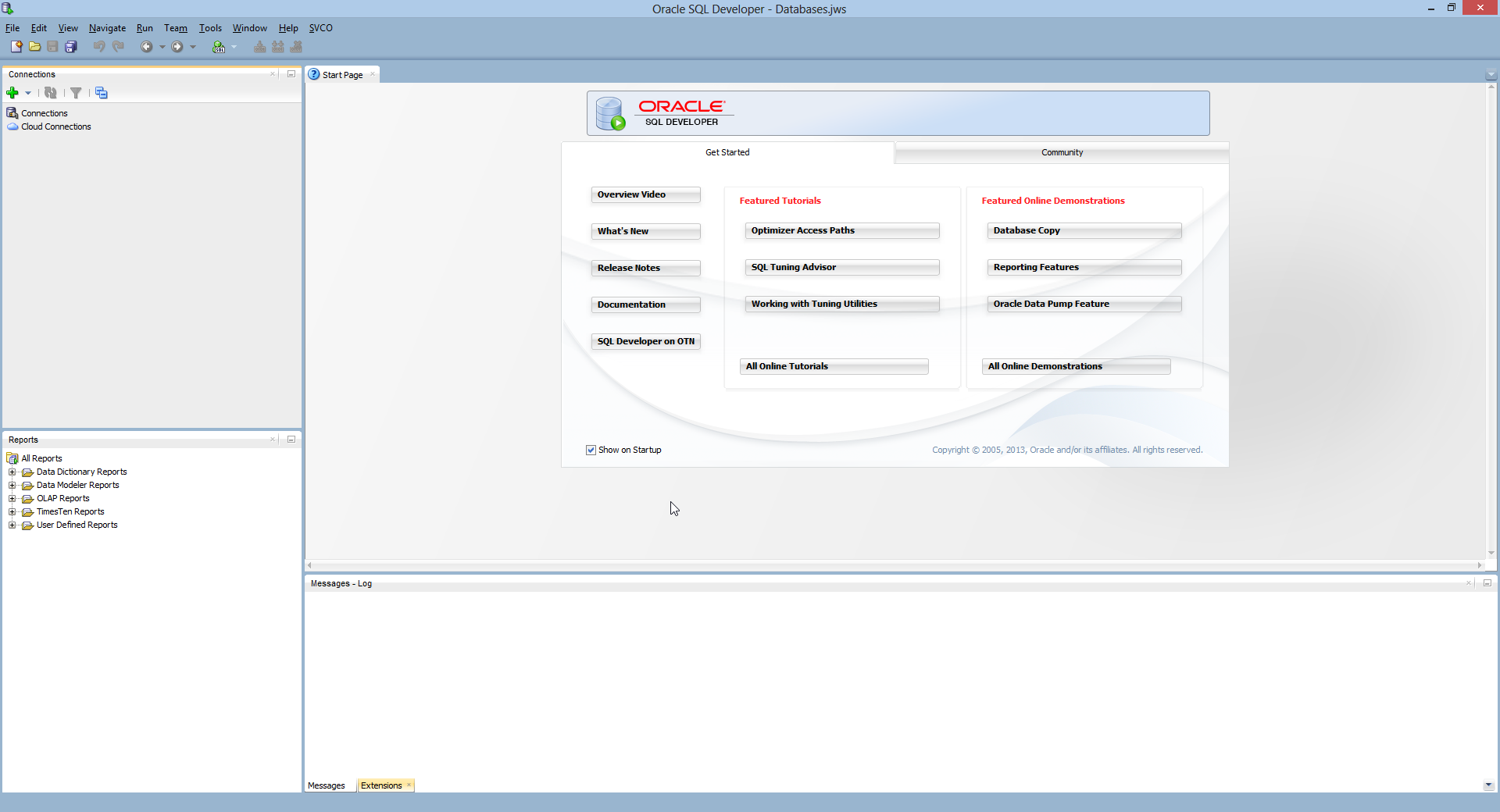Expand User Defined Reports node
This screenshot has width=1500, height=812.
[12, 525]
